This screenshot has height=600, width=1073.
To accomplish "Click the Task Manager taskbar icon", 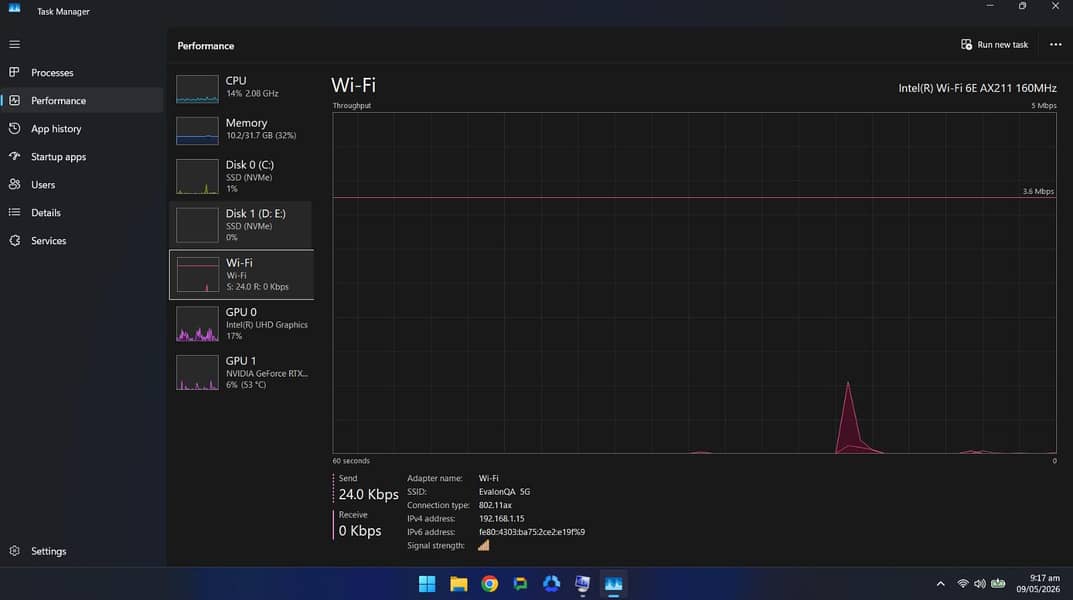I will point(614,584).
